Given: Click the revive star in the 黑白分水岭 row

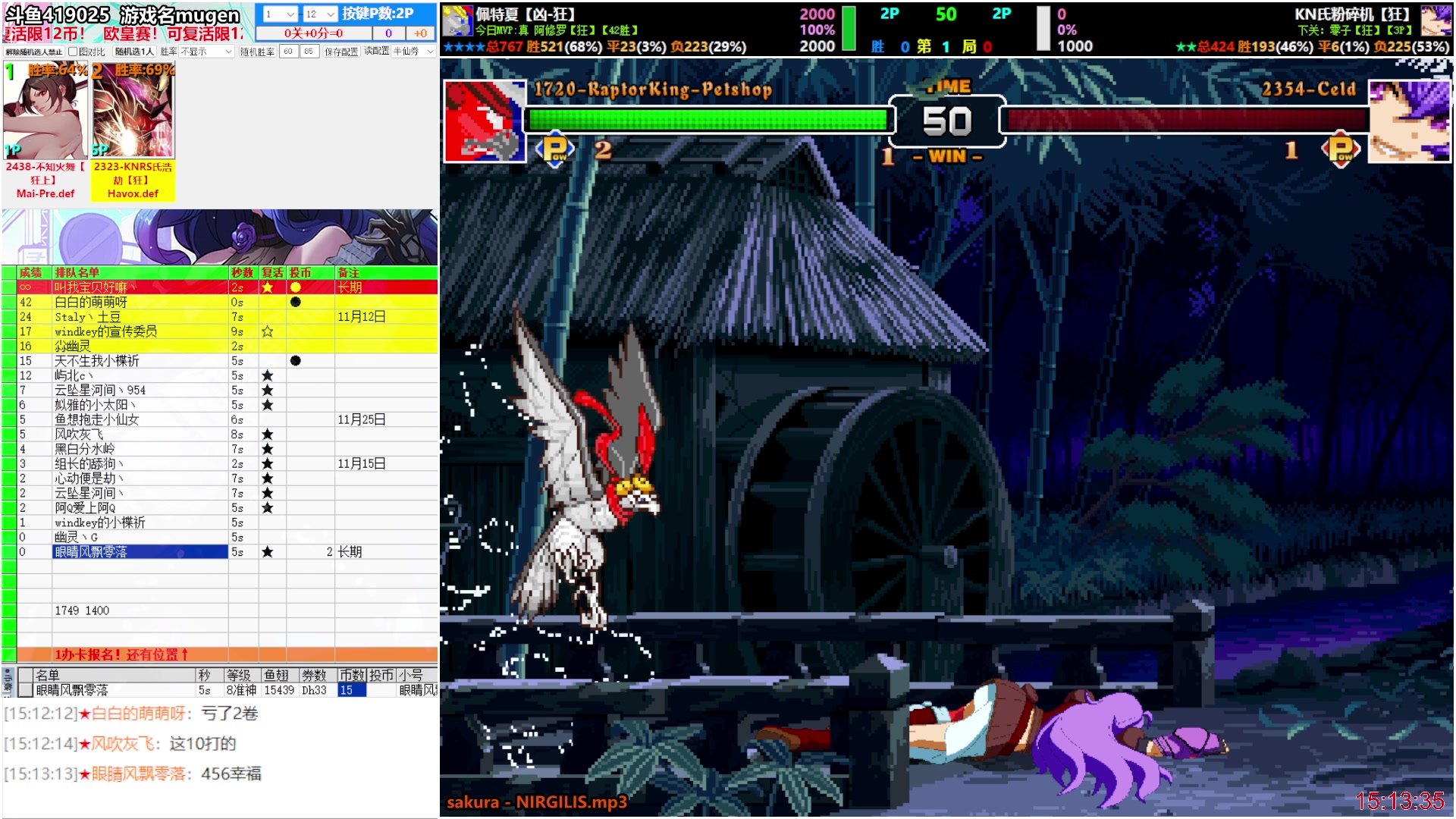Looking at the screenshot, I should click(x=268, y=449).
